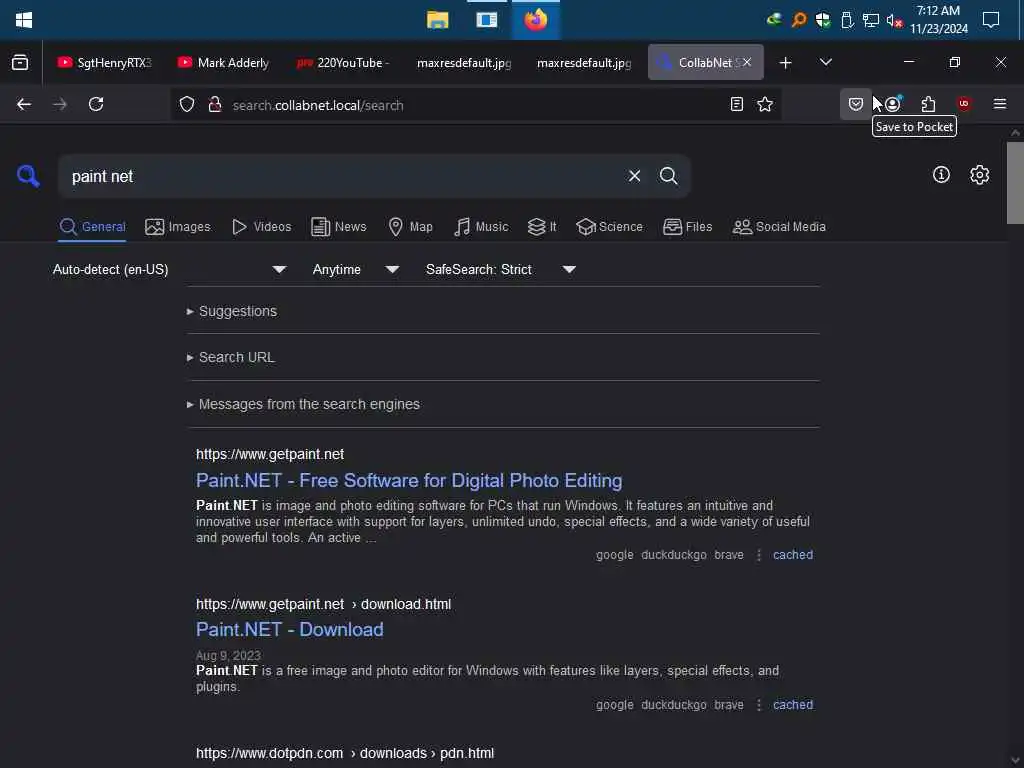Reload the current page
Image resolution: width=1024 pixels, height=768 pixels.
[x=96, y=104]
